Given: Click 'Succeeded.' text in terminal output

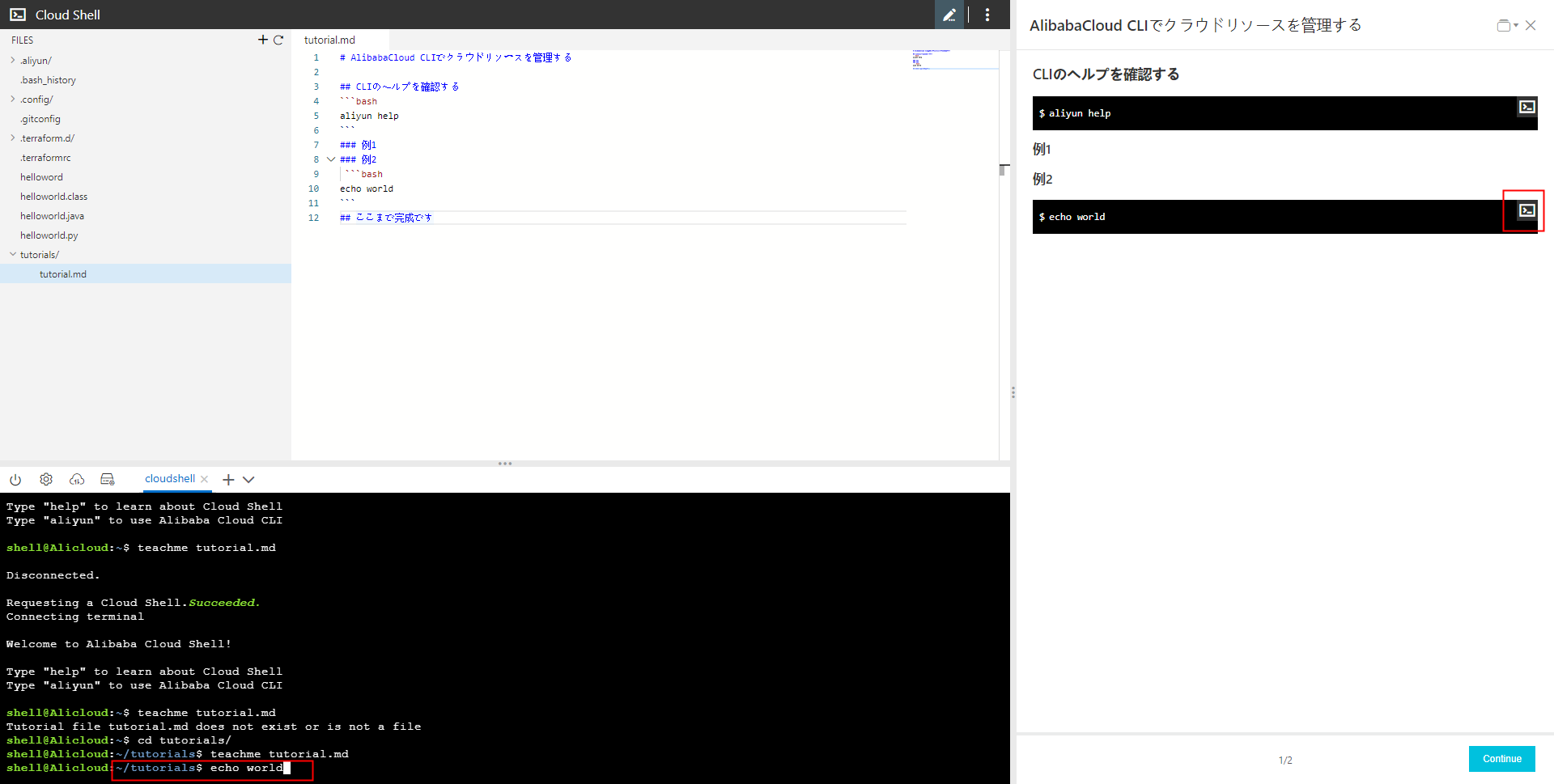Looking at the screenshot, I should (224, 603).
